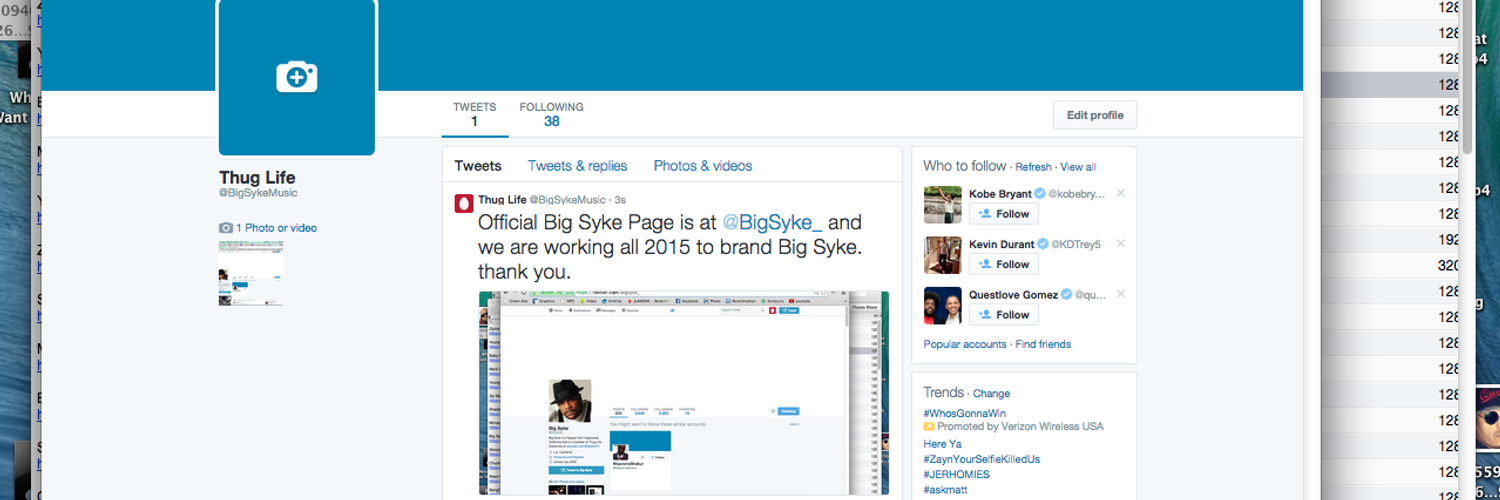
Task: Click the tweet author's avatar icon
Action: point(464,203)
